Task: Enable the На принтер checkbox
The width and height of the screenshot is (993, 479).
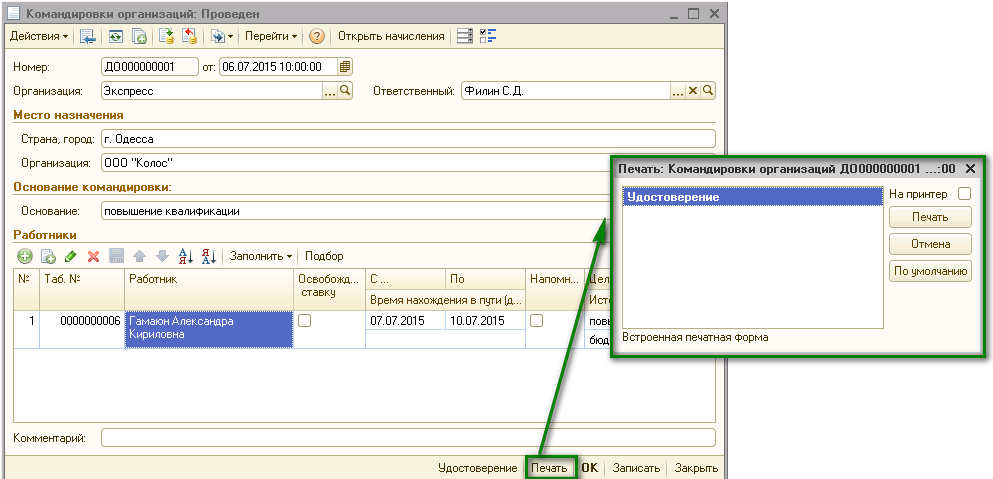Action: coord(964,194)
